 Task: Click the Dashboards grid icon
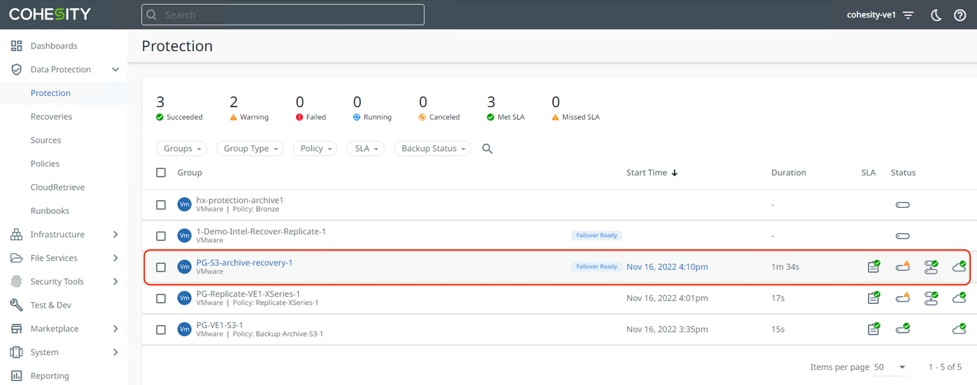(17, 45)
